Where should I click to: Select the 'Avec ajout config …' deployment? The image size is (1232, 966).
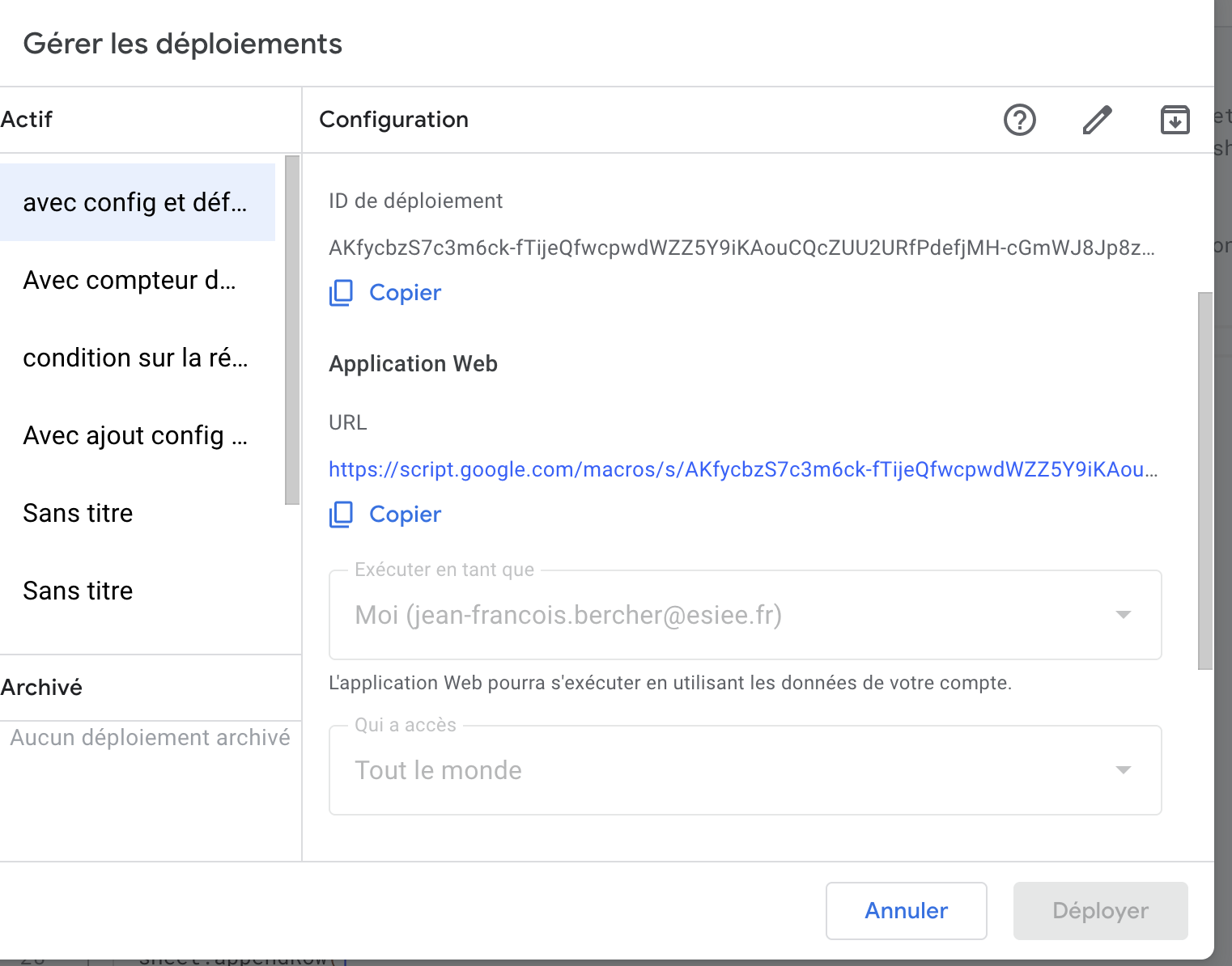click(x=138, y=435)
